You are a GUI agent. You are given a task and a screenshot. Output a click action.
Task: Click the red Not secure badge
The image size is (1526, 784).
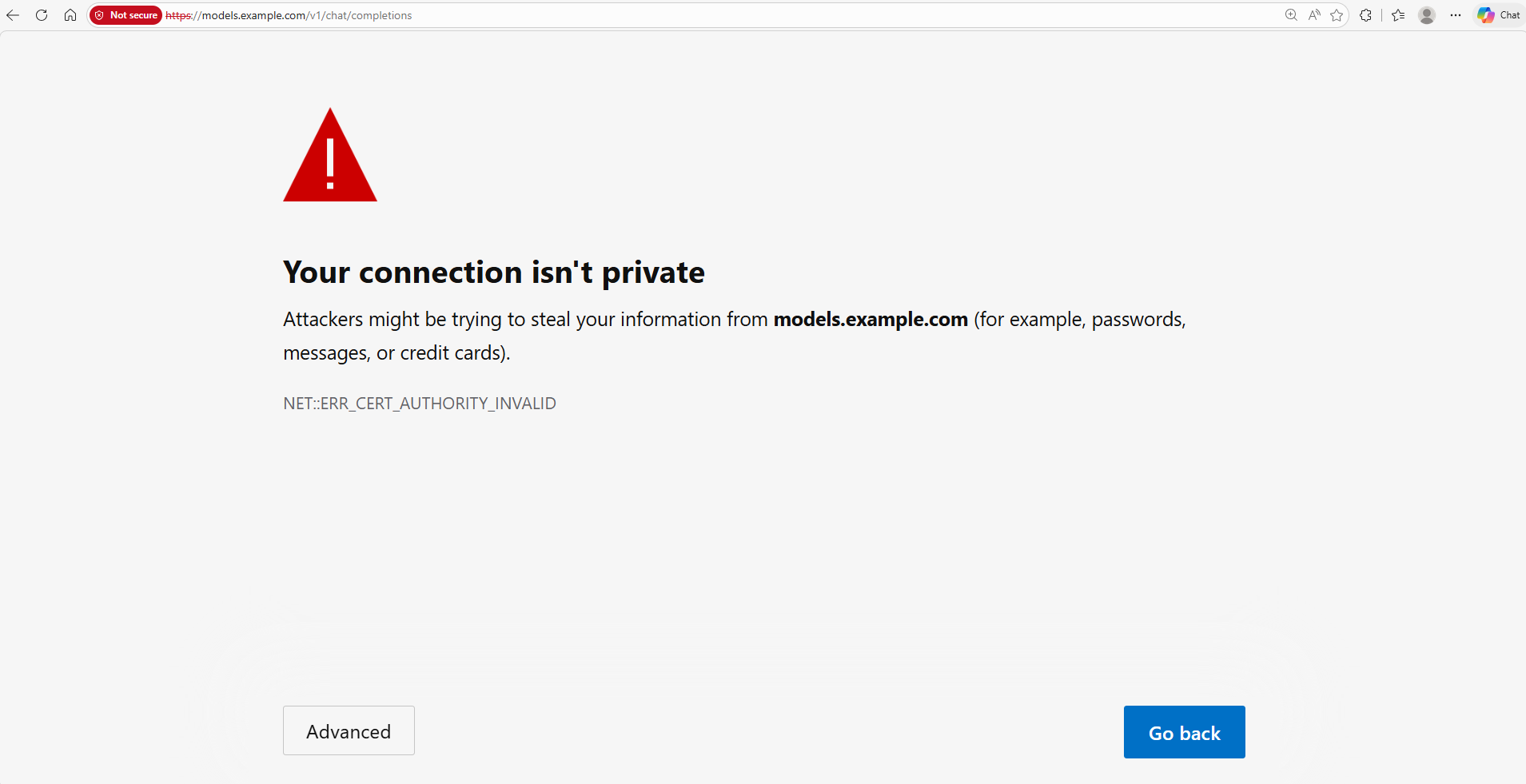(126, 15)
